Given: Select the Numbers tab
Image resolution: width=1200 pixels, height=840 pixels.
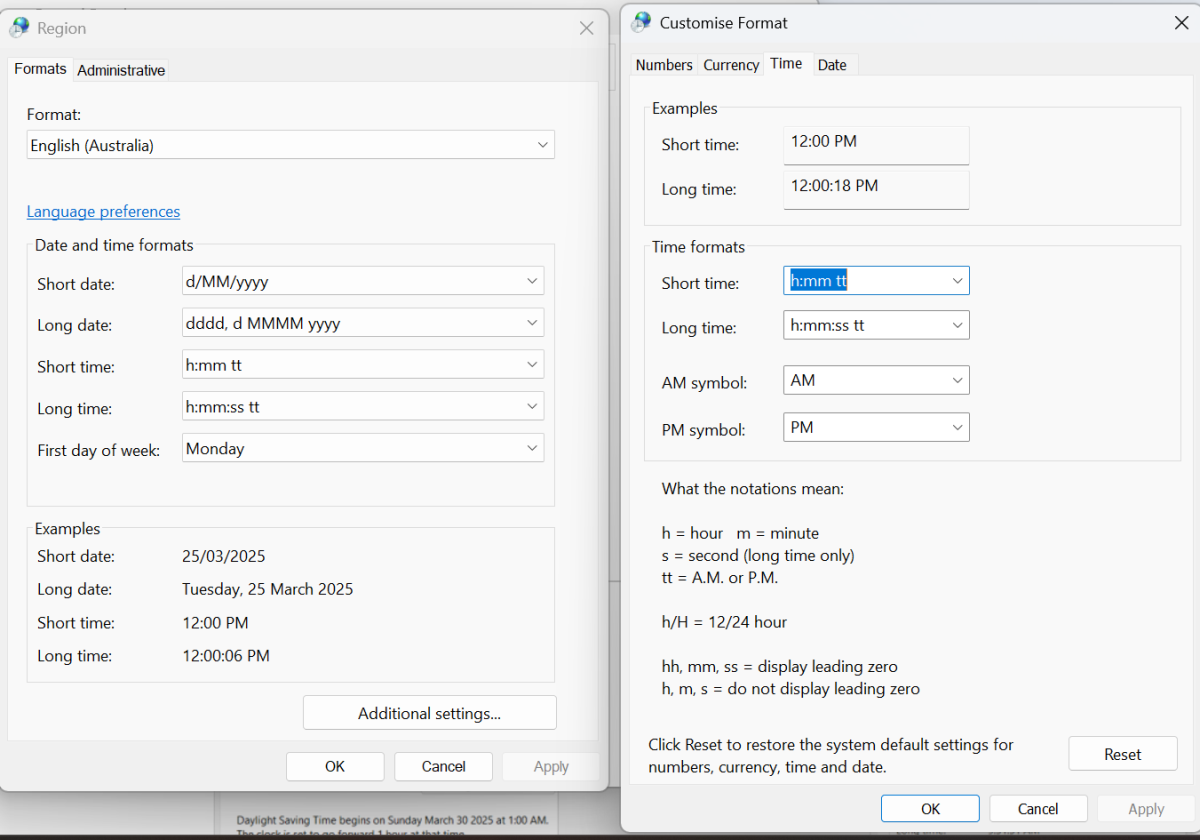Looking at the screenshot, I should click(x=663, y=64).
